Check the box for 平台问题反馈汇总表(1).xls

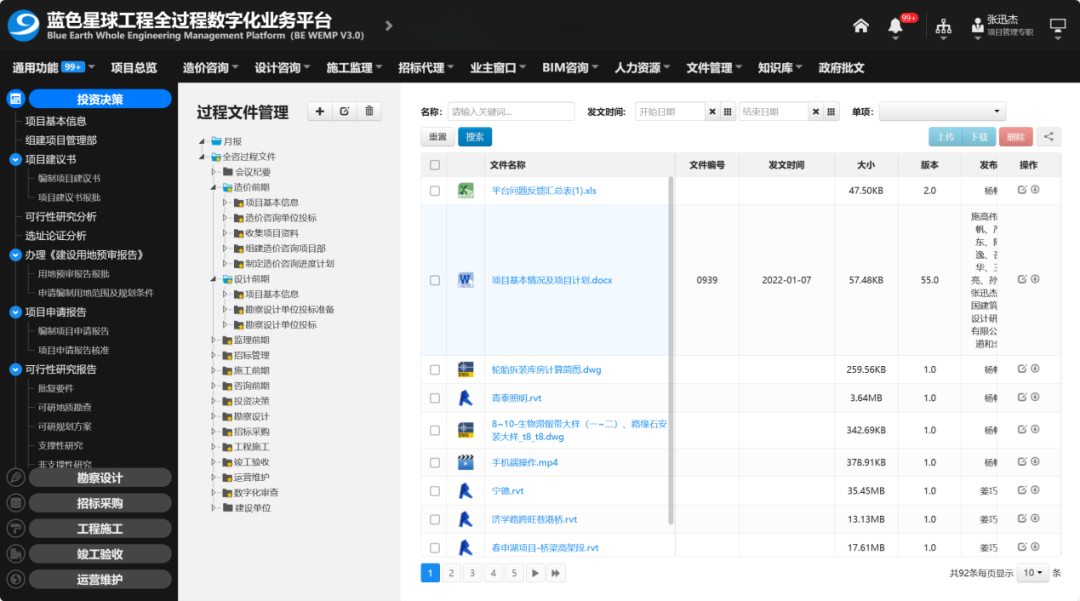pyautogui.click(x=434, y=191)
